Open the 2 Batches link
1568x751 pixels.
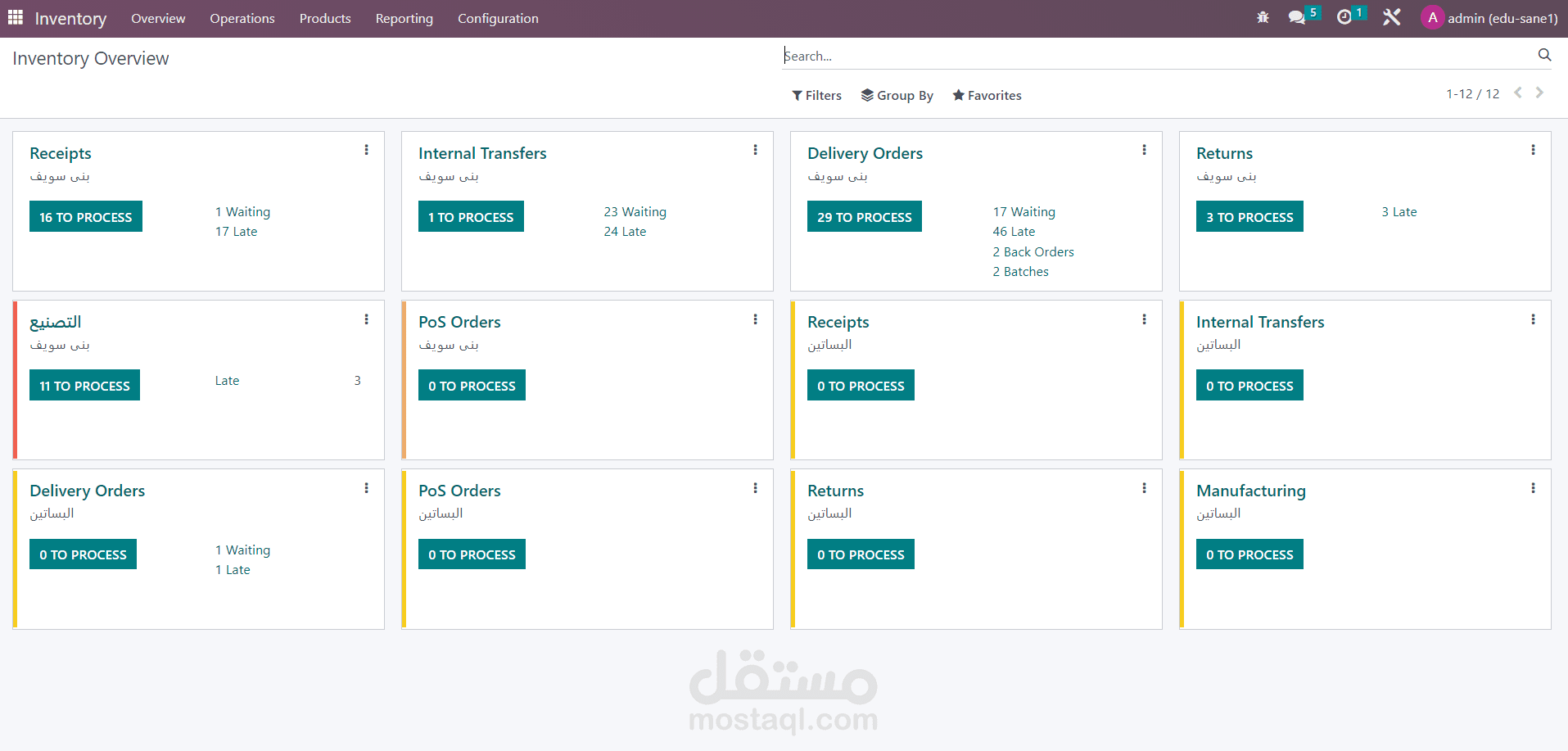point(1021,271)
